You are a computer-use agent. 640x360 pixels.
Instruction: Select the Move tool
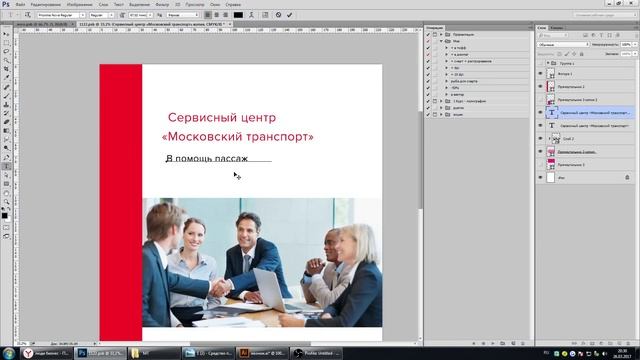click(6, 34)
